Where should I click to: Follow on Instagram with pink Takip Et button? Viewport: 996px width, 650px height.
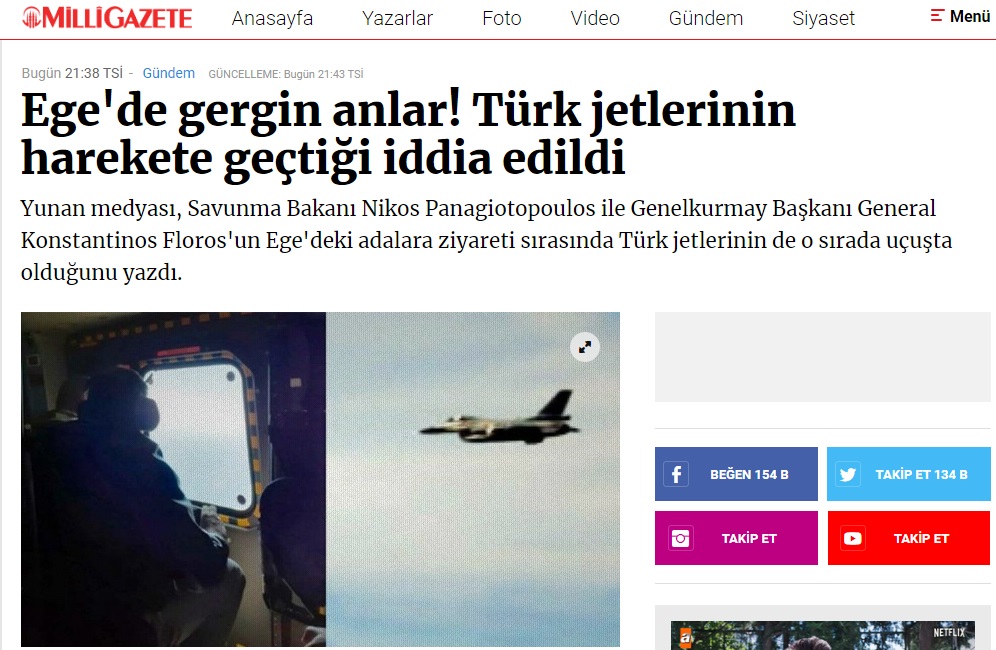point(736,538)
